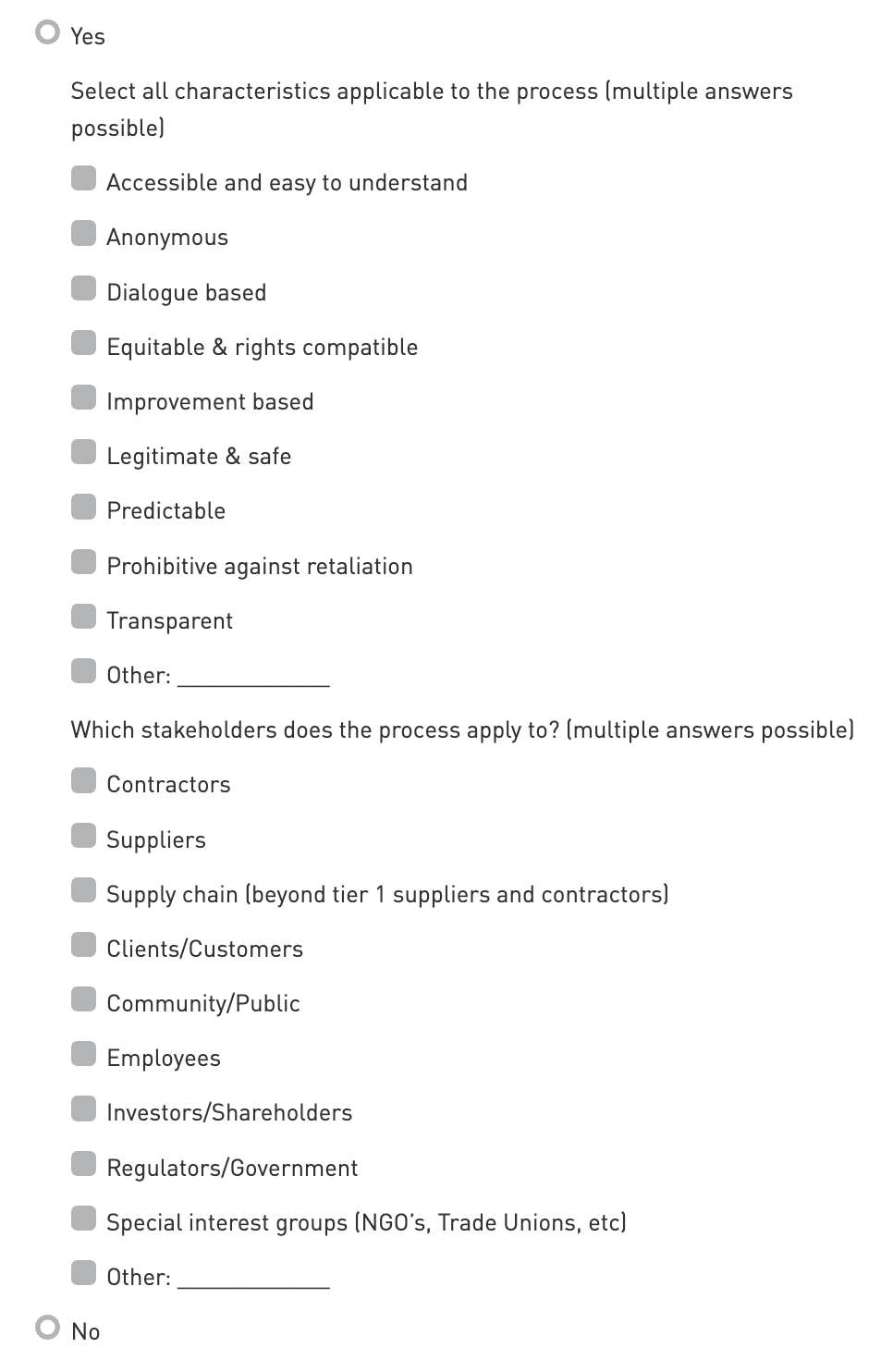Enable Prohibitive against retaliation
This screenshot has height=1372, width=893.
[84, 562]
